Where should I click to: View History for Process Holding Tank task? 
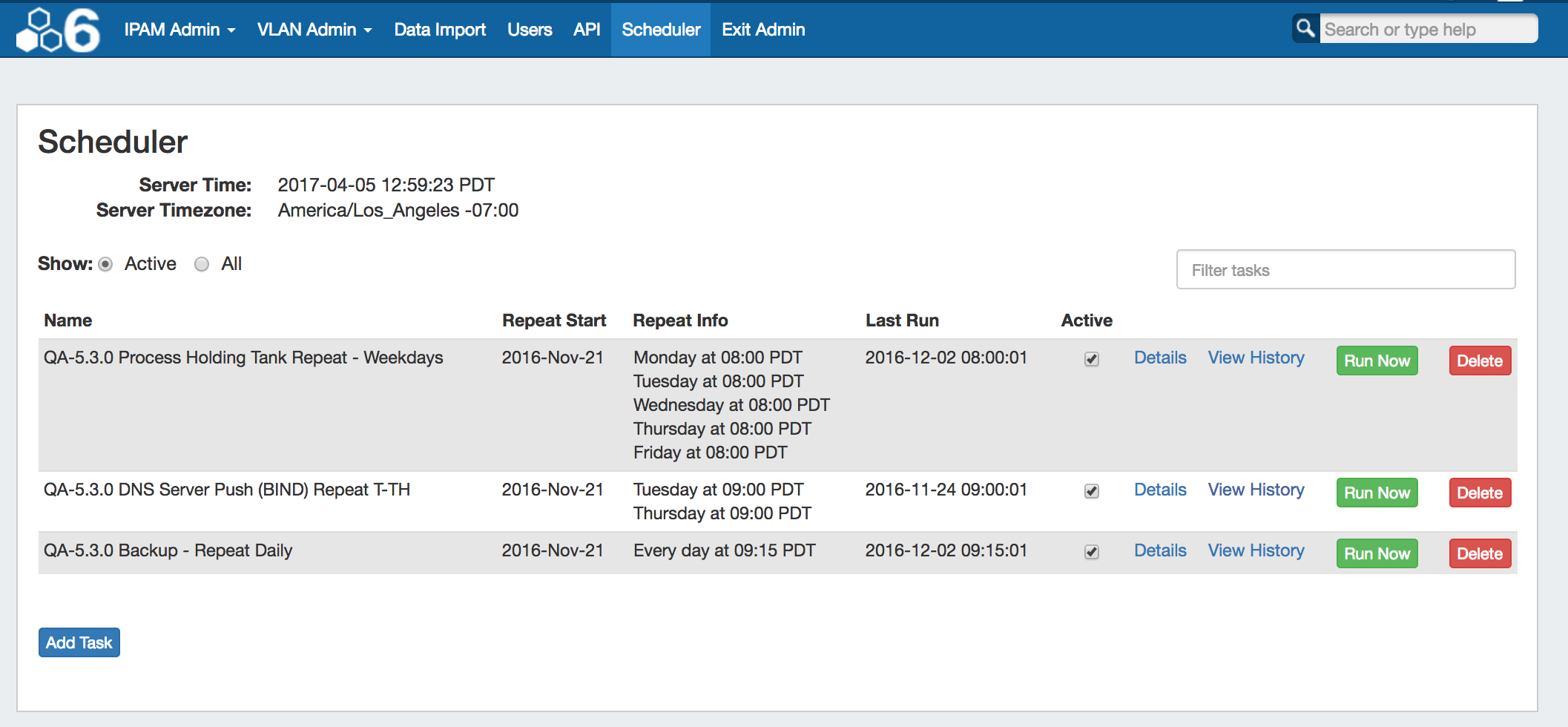(1256, 358)
